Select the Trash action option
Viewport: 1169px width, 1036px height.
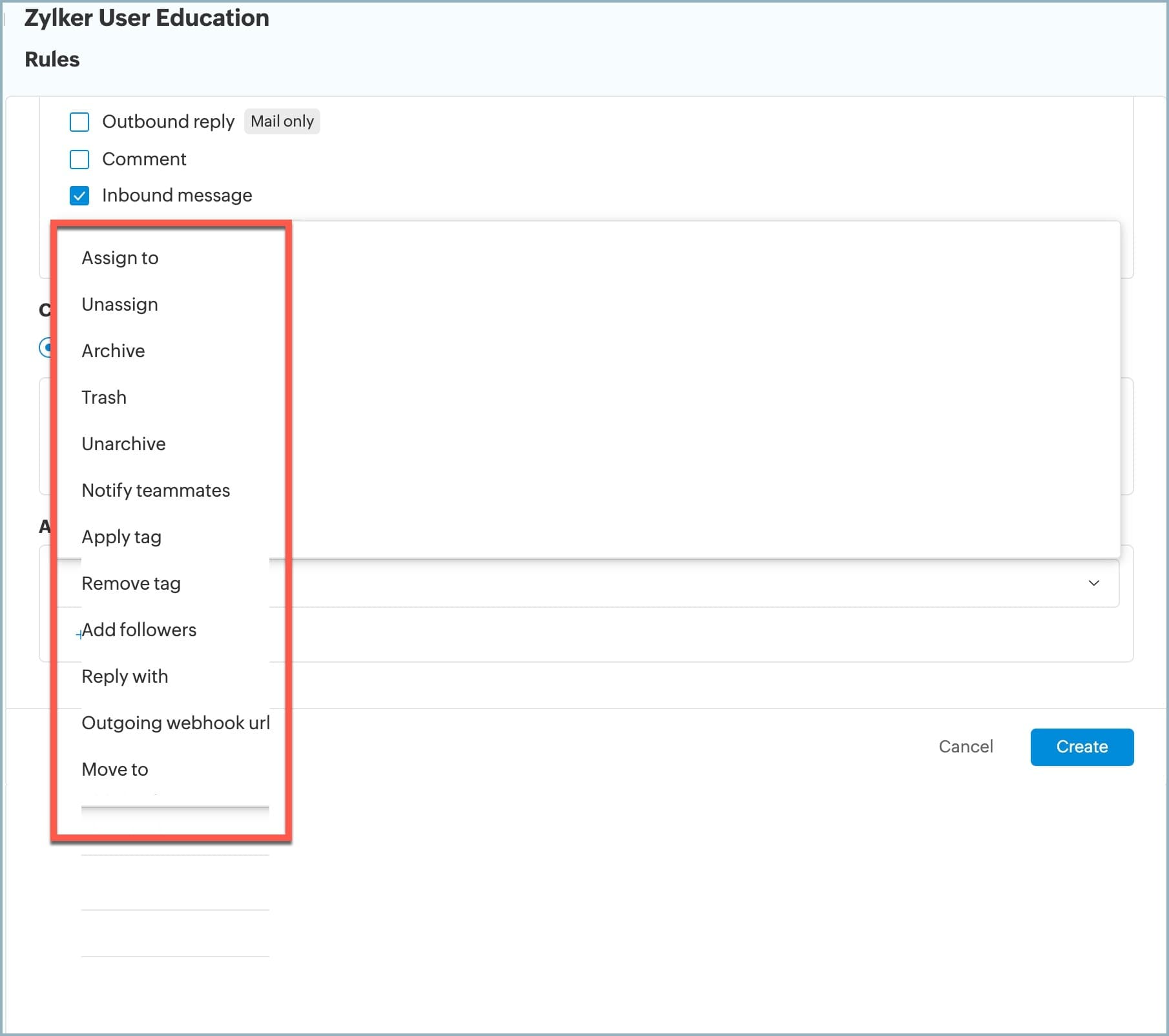[x=104, y=397]
